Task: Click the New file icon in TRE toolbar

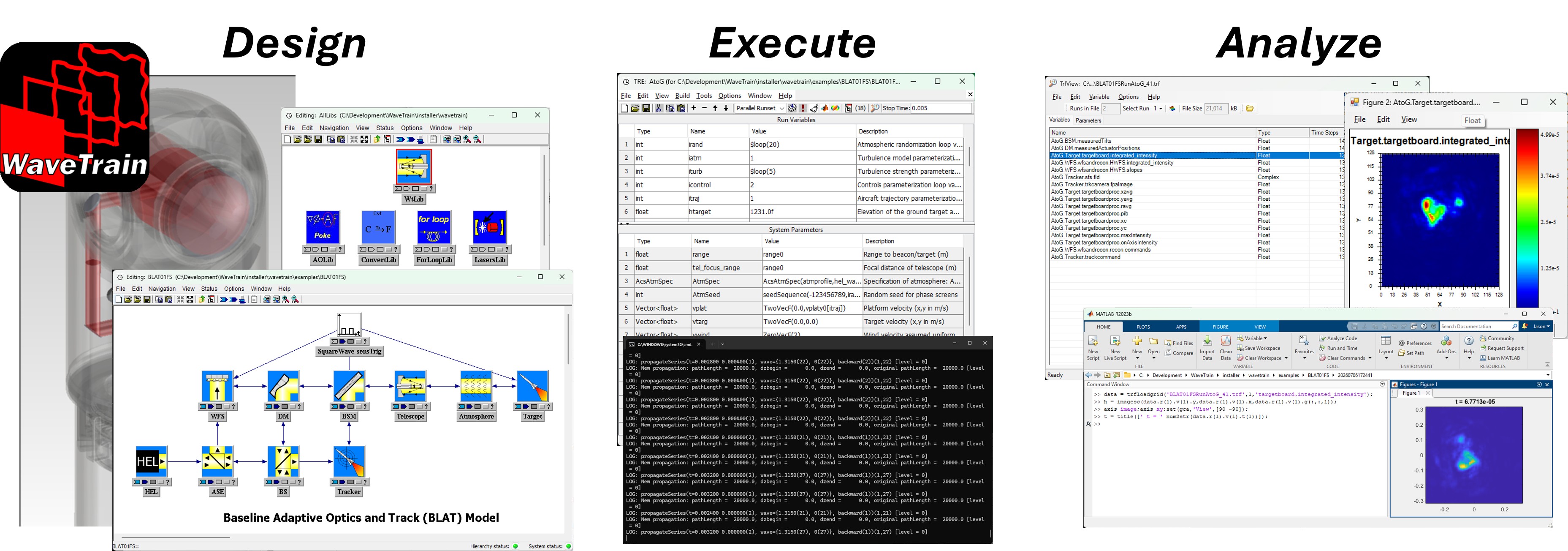Action: pyautogui.click(x=624, y=109)
